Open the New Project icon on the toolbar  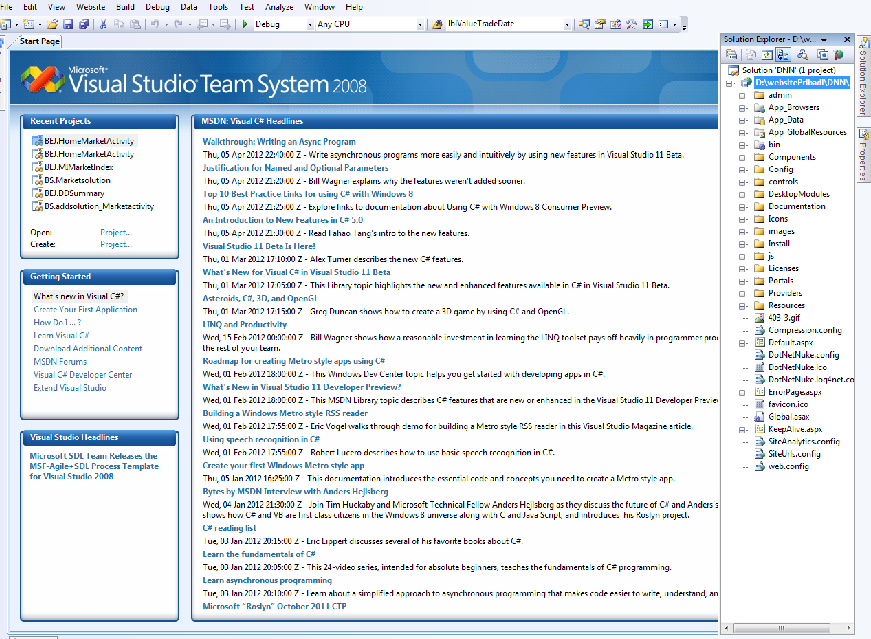point(7,22)
